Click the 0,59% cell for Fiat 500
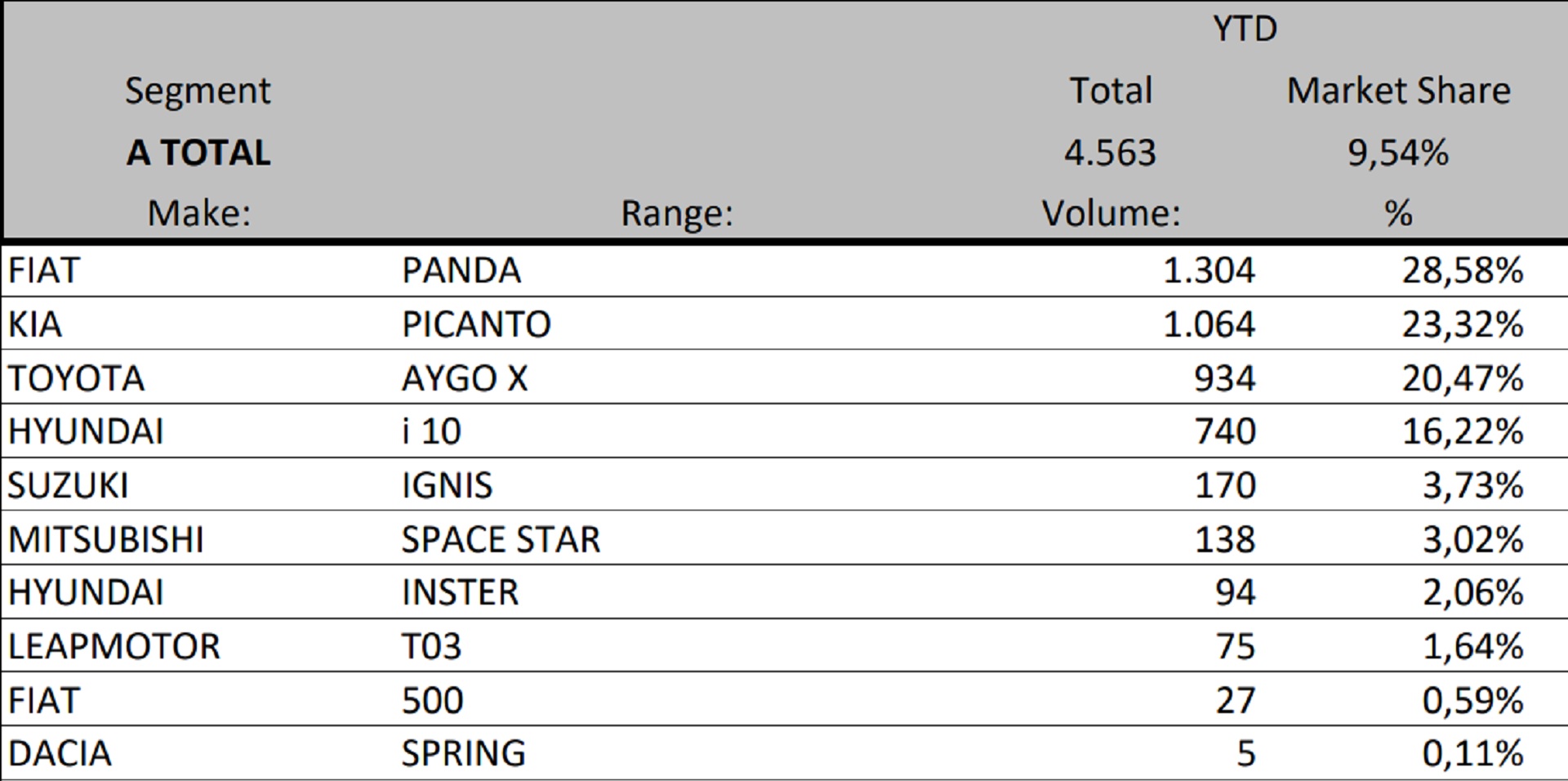This screenshot has width=1568, height=781. pos(1472,700)
